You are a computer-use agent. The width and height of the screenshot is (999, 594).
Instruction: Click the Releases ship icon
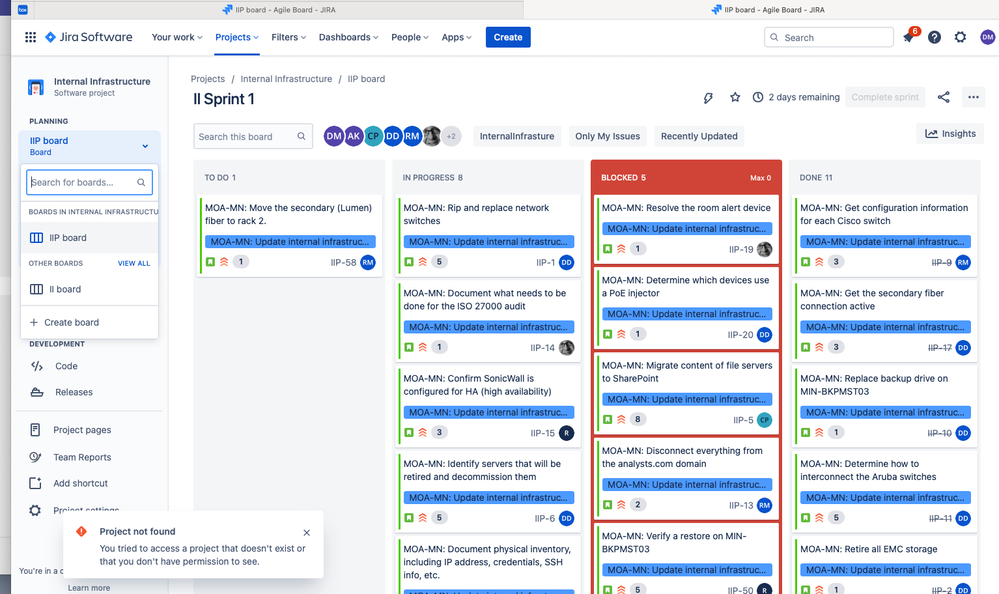pyautogui.click(x=37, y=392)
